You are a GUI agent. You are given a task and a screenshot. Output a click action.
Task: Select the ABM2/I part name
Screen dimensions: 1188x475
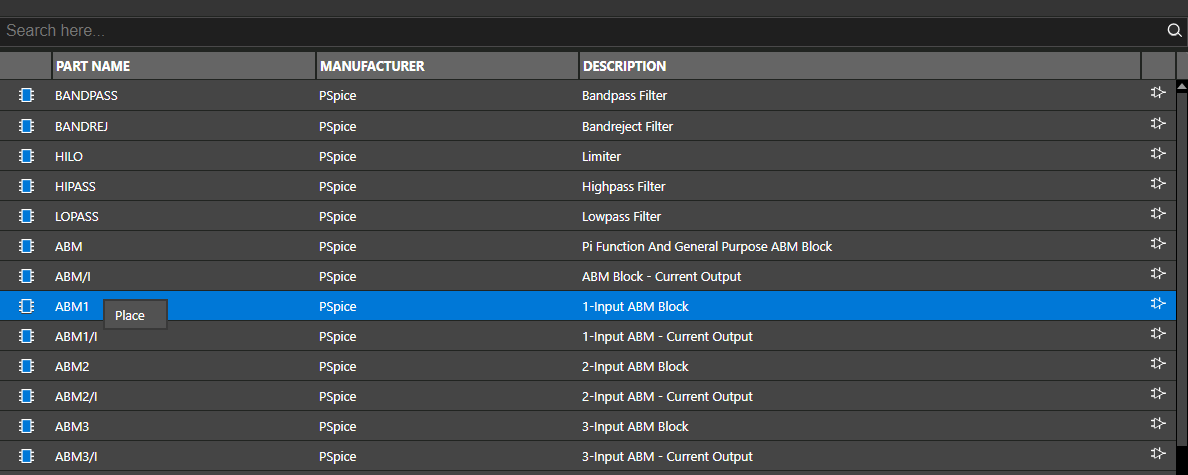tap(77, 396)
